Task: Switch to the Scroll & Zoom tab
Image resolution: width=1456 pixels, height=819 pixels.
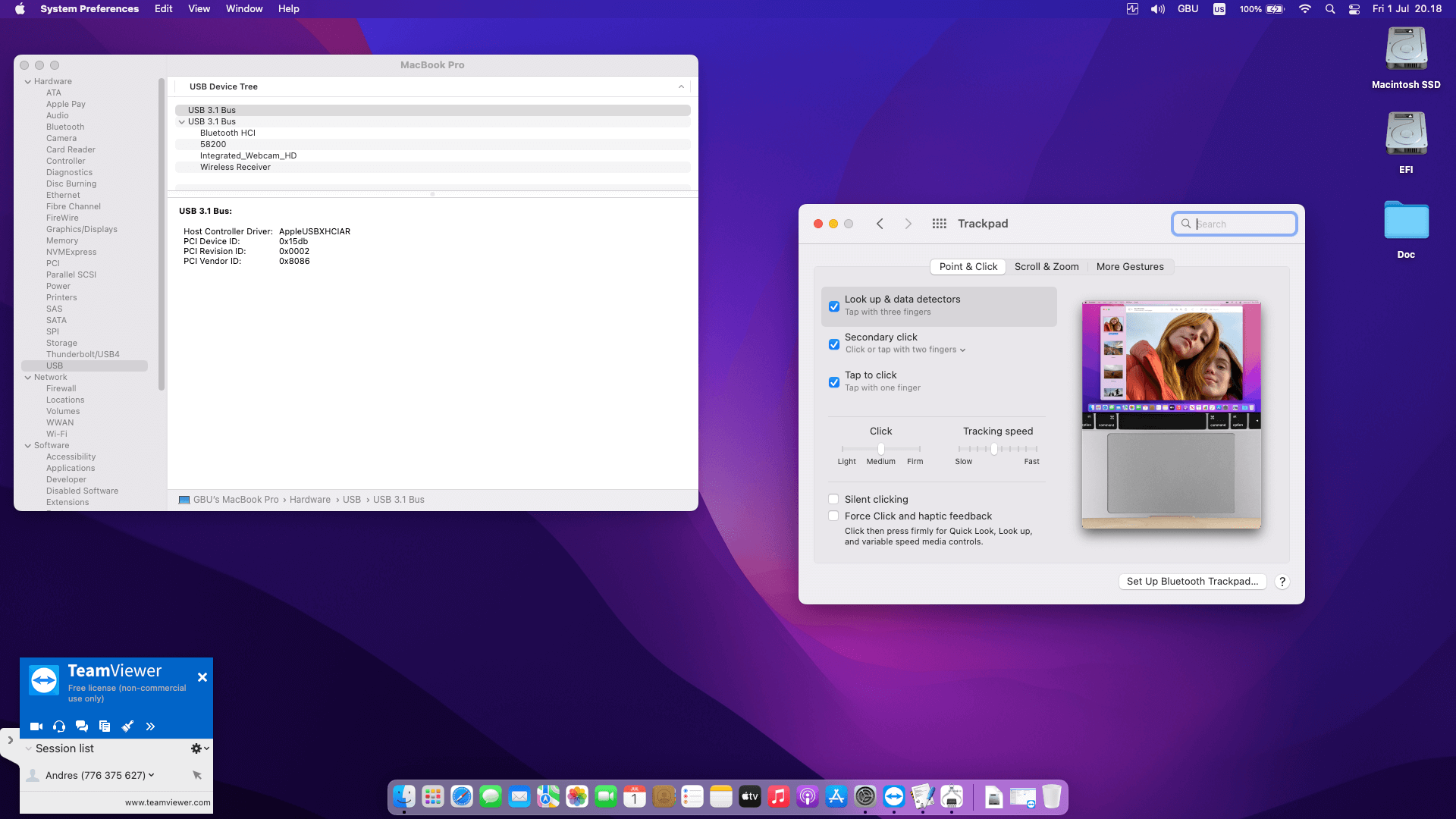Action: tap(1046, 267)
